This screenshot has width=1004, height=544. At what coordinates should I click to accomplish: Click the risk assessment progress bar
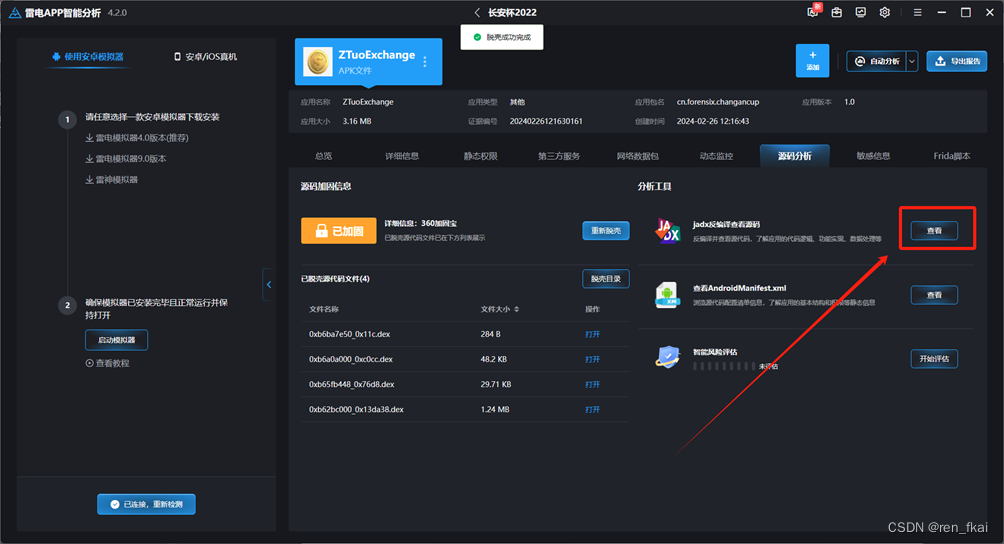[724, 366]
